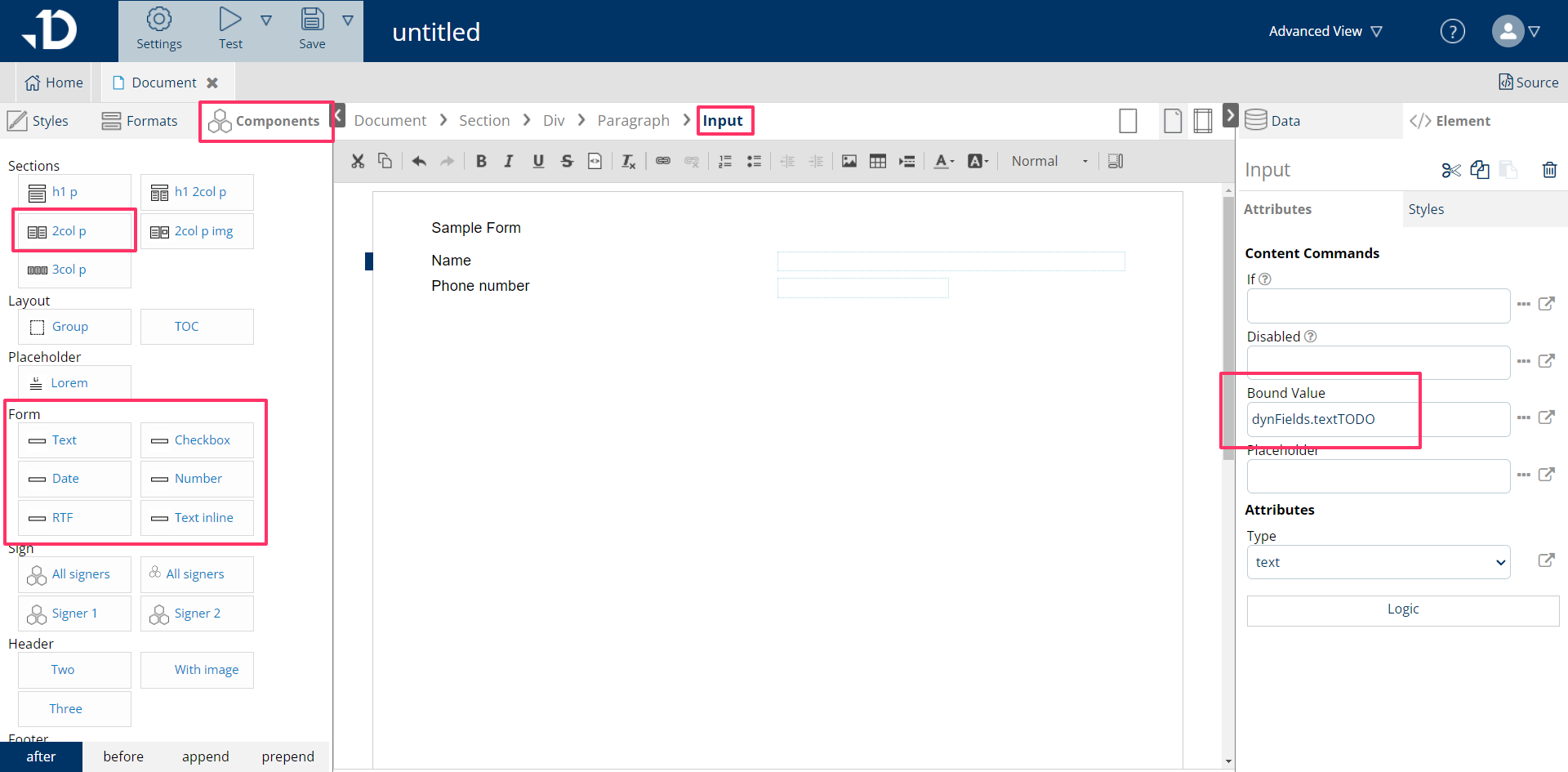Go to the Home tab

(54, 83)
